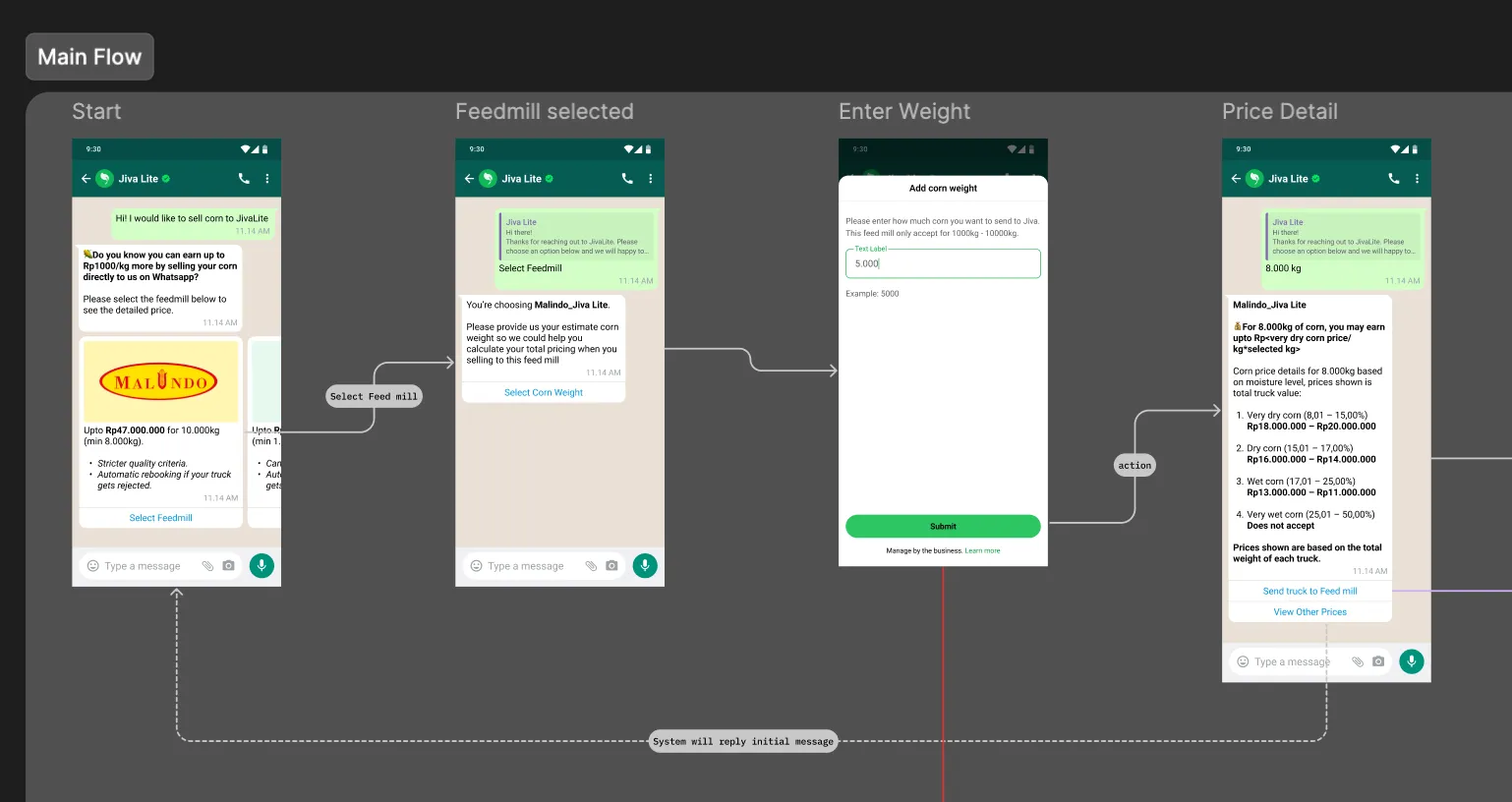
Task: Tap the microphone icon on the Start screen
Action: (262, 565)
